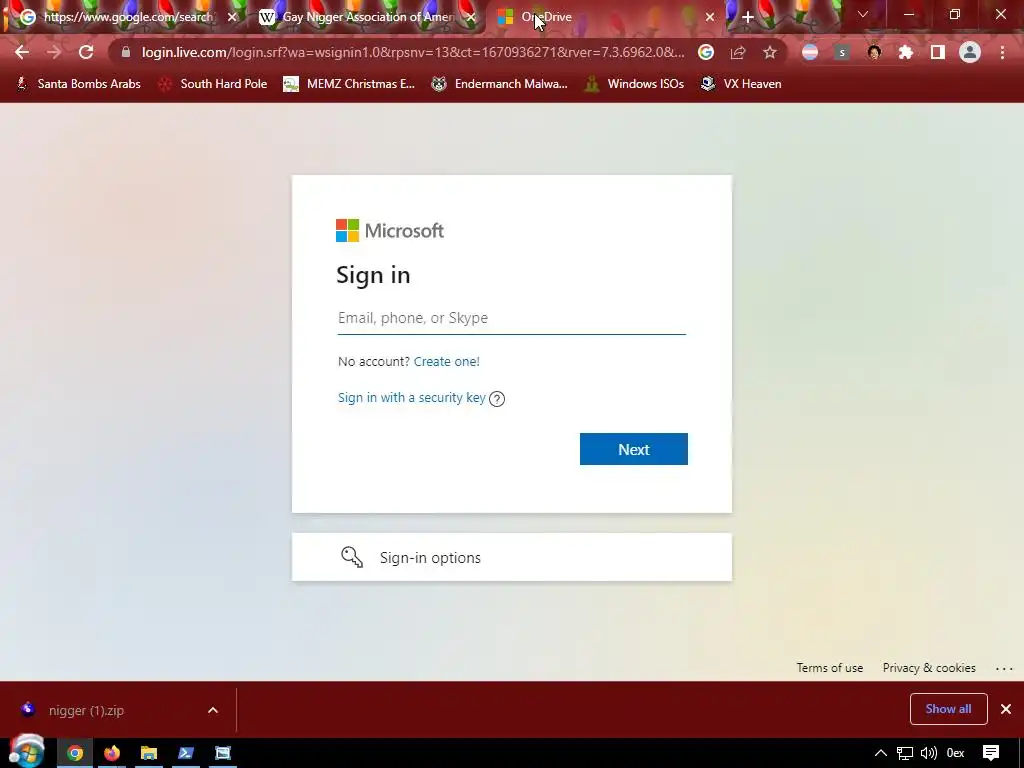Open the Chrome three-dot menu

tap(1002, 52)
